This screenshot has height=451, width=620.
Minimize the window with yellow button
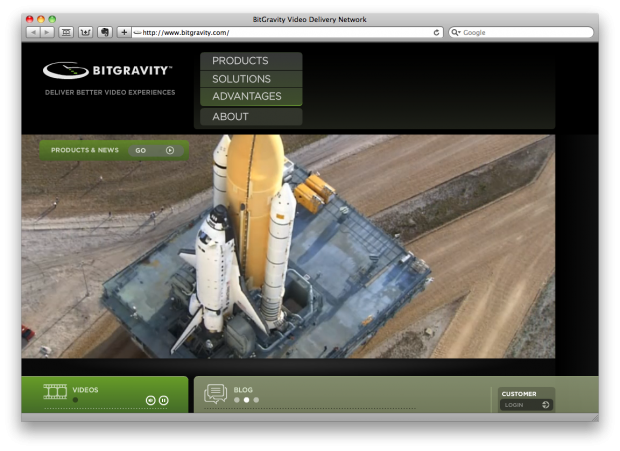click(x=41, y=19)
